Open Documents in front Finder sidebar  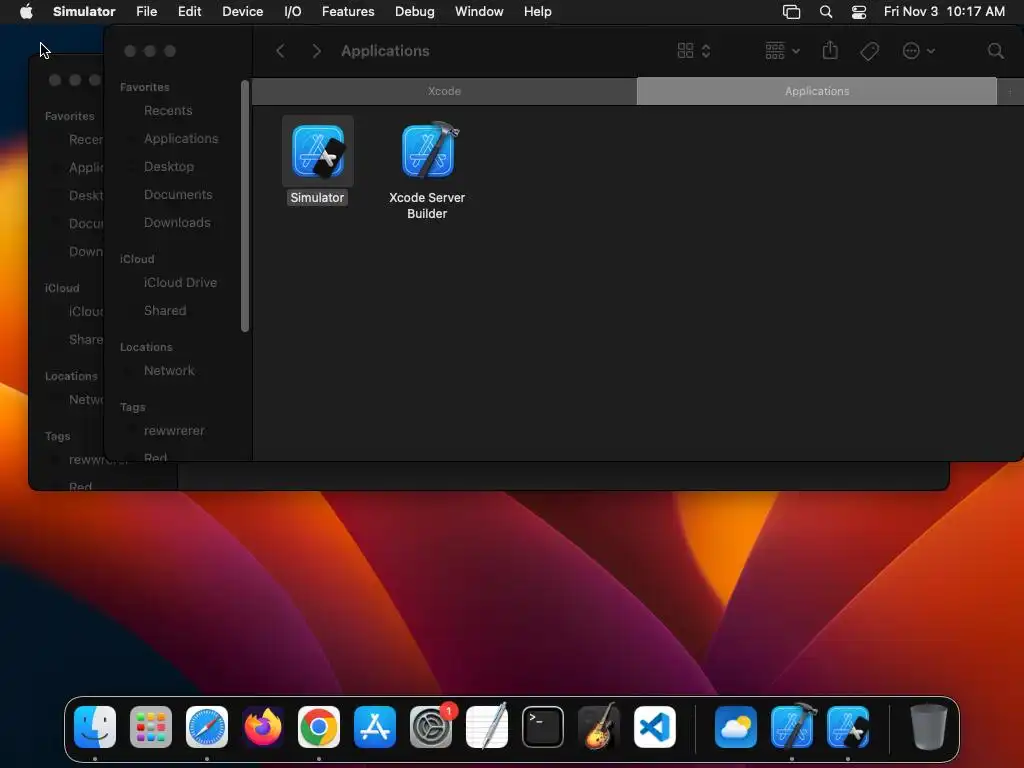point(178,195)
